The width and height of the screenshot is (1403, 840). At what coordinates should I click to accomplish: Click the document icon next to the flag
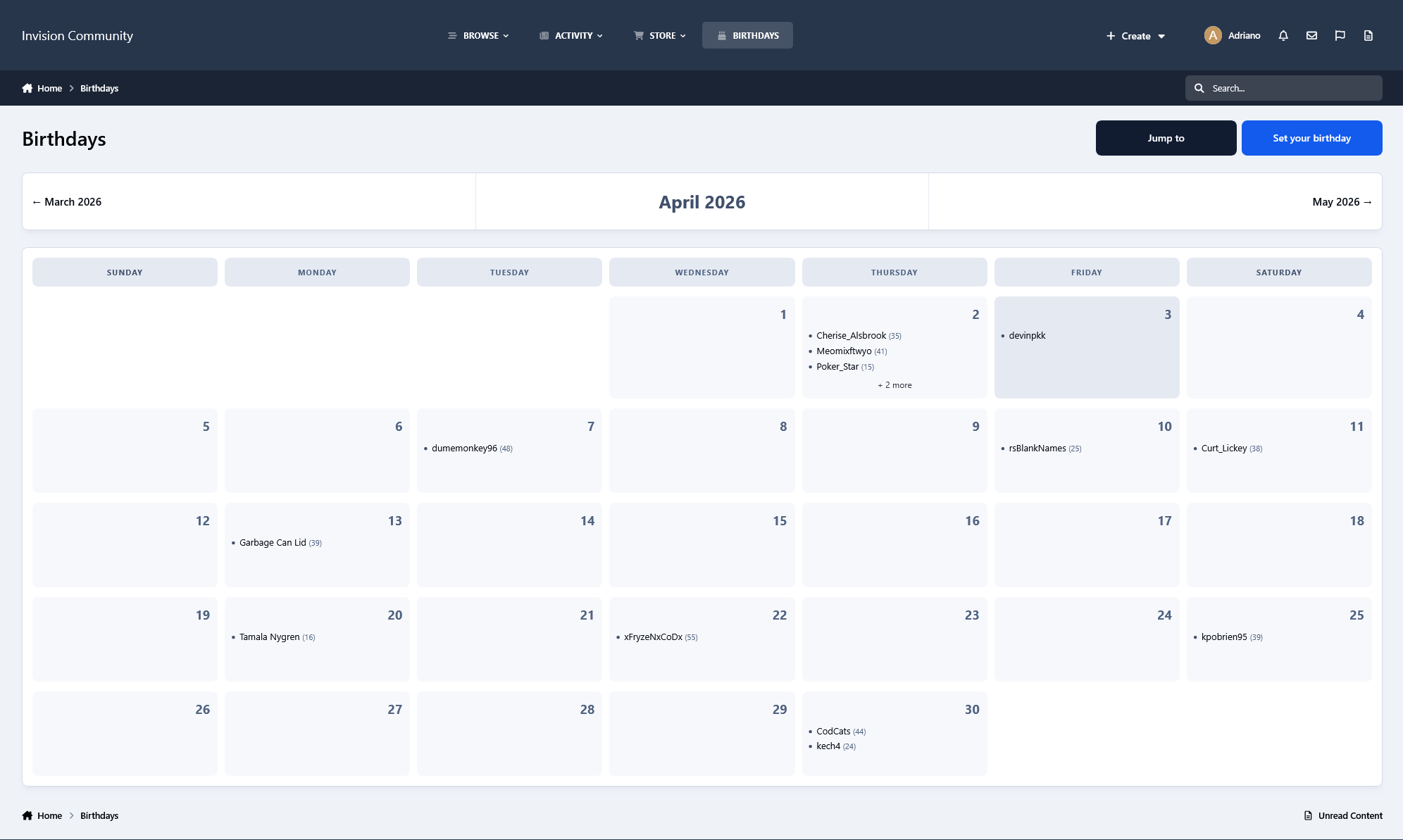(x=1368, y=35)
